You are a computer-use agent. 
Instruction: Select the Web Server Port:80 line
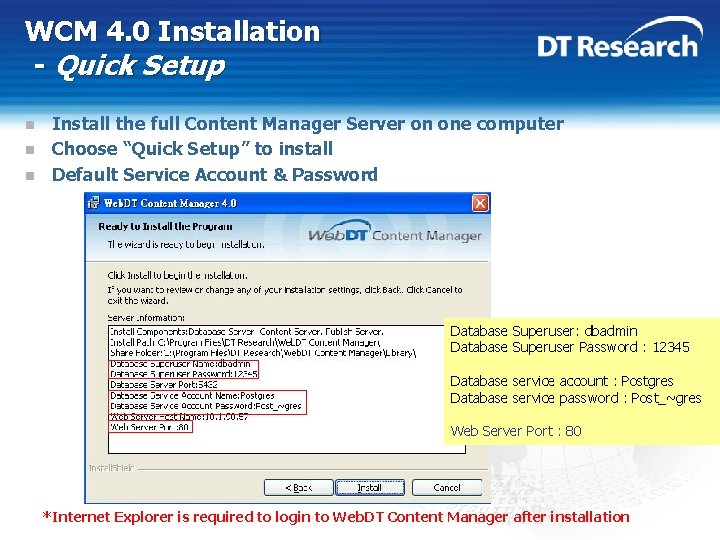pyautogui.click(x=150, y=427)
